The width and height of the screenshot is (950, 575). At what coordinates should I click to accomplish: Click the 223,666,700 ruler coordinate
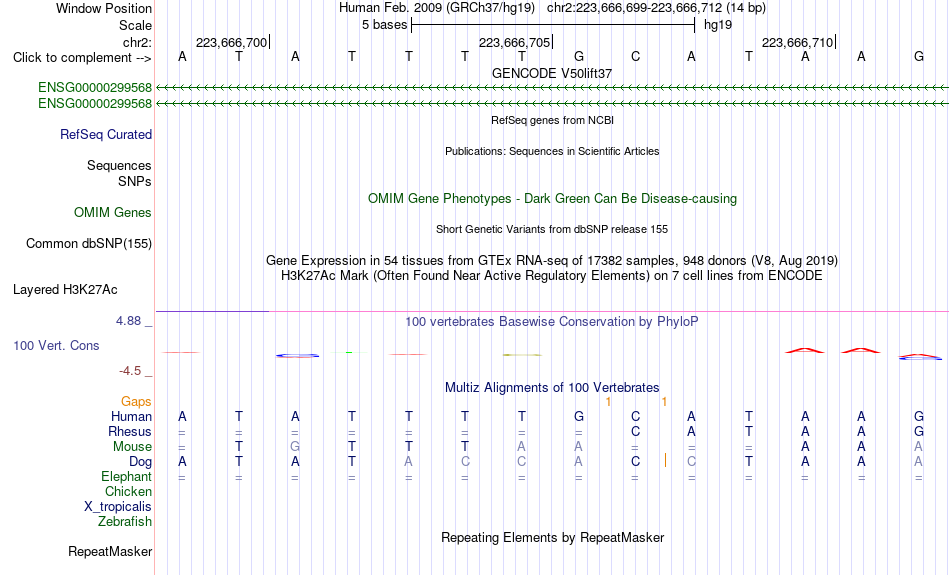tap(231, 42)
